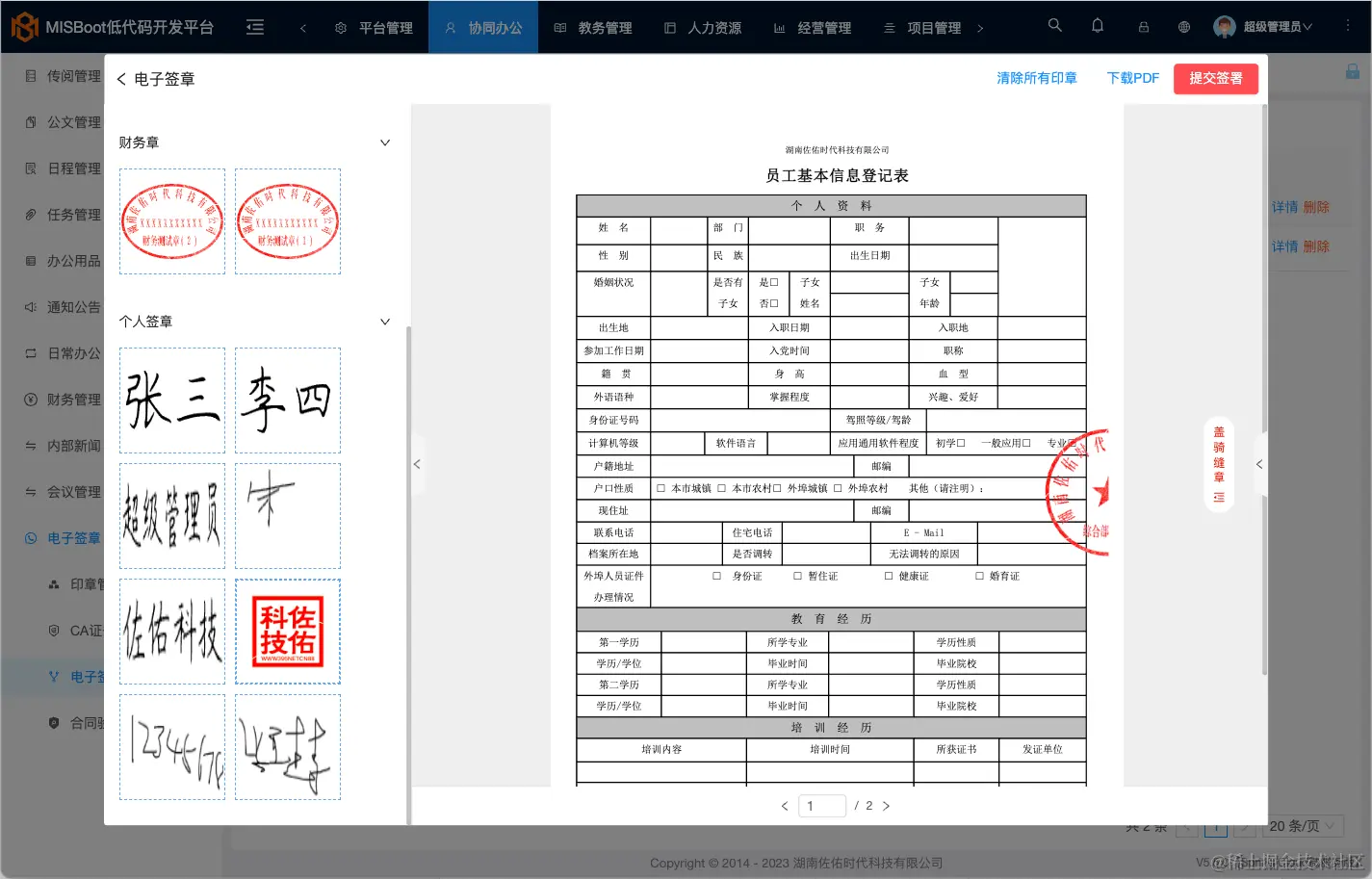Select the red 科佐技佑 square stamp
1372x879 pixels.
click(x=288, y=632)
